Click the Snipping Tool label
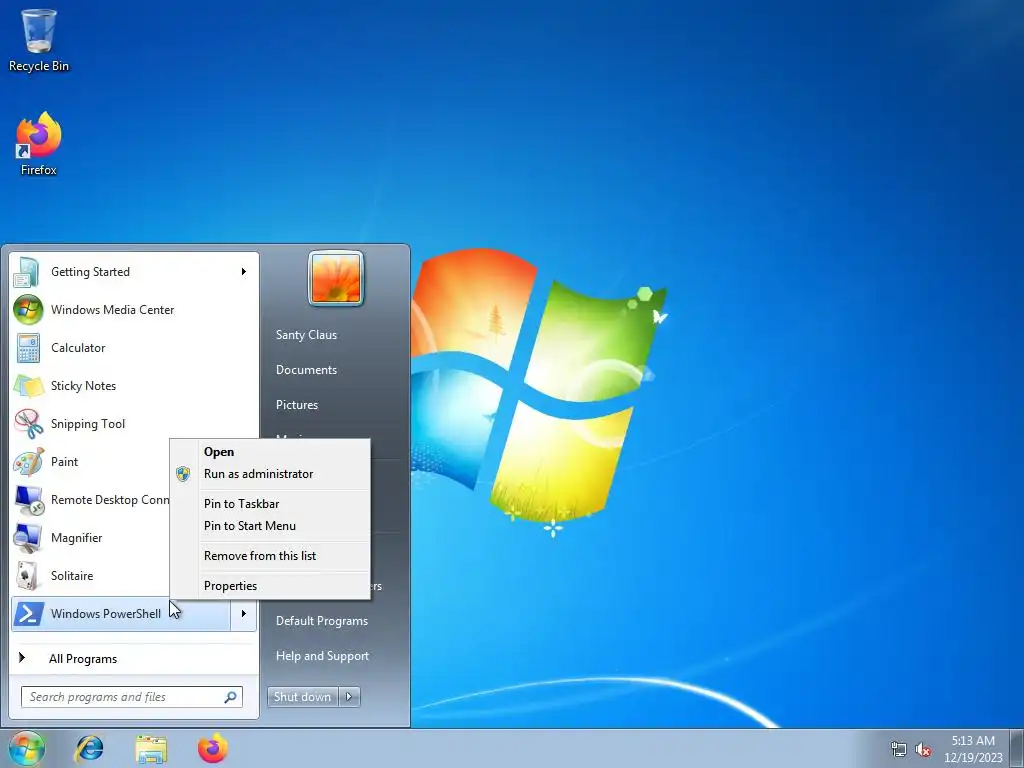 click(88, 424)
